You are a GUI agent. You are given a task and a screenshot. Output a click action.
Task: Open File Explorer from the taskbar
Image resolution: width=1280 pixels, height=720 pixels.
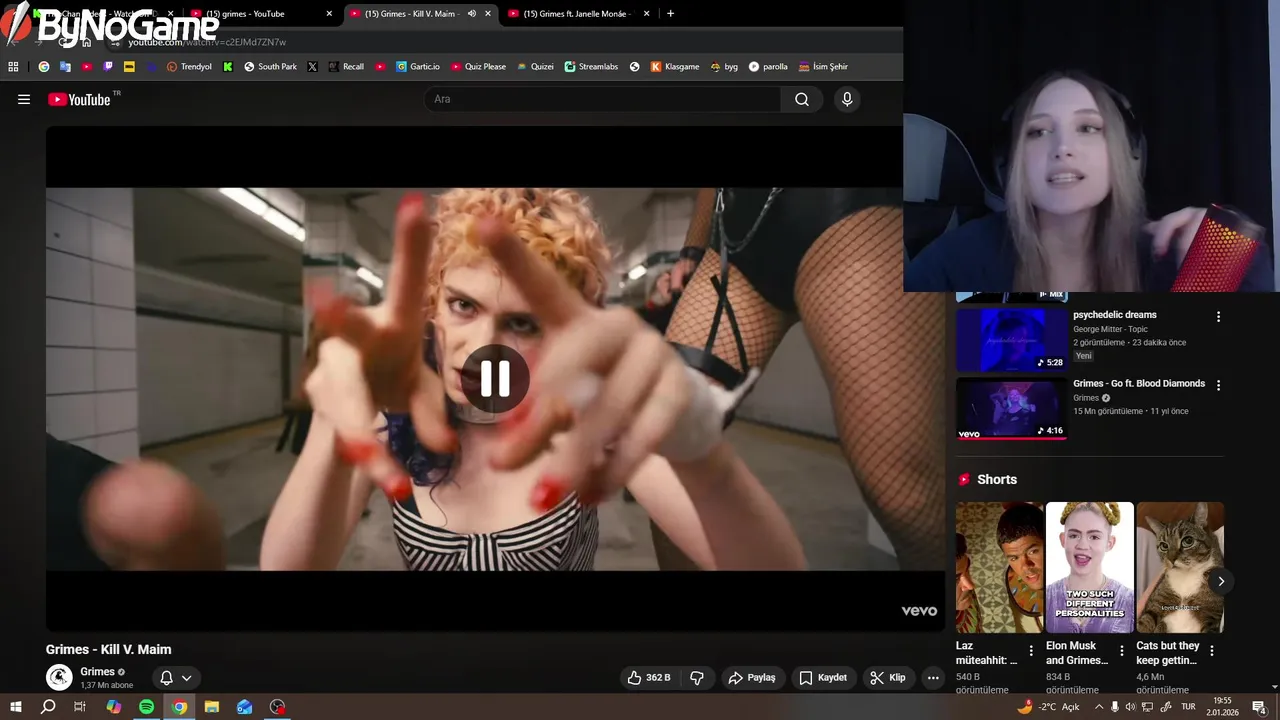click(212, 707)
